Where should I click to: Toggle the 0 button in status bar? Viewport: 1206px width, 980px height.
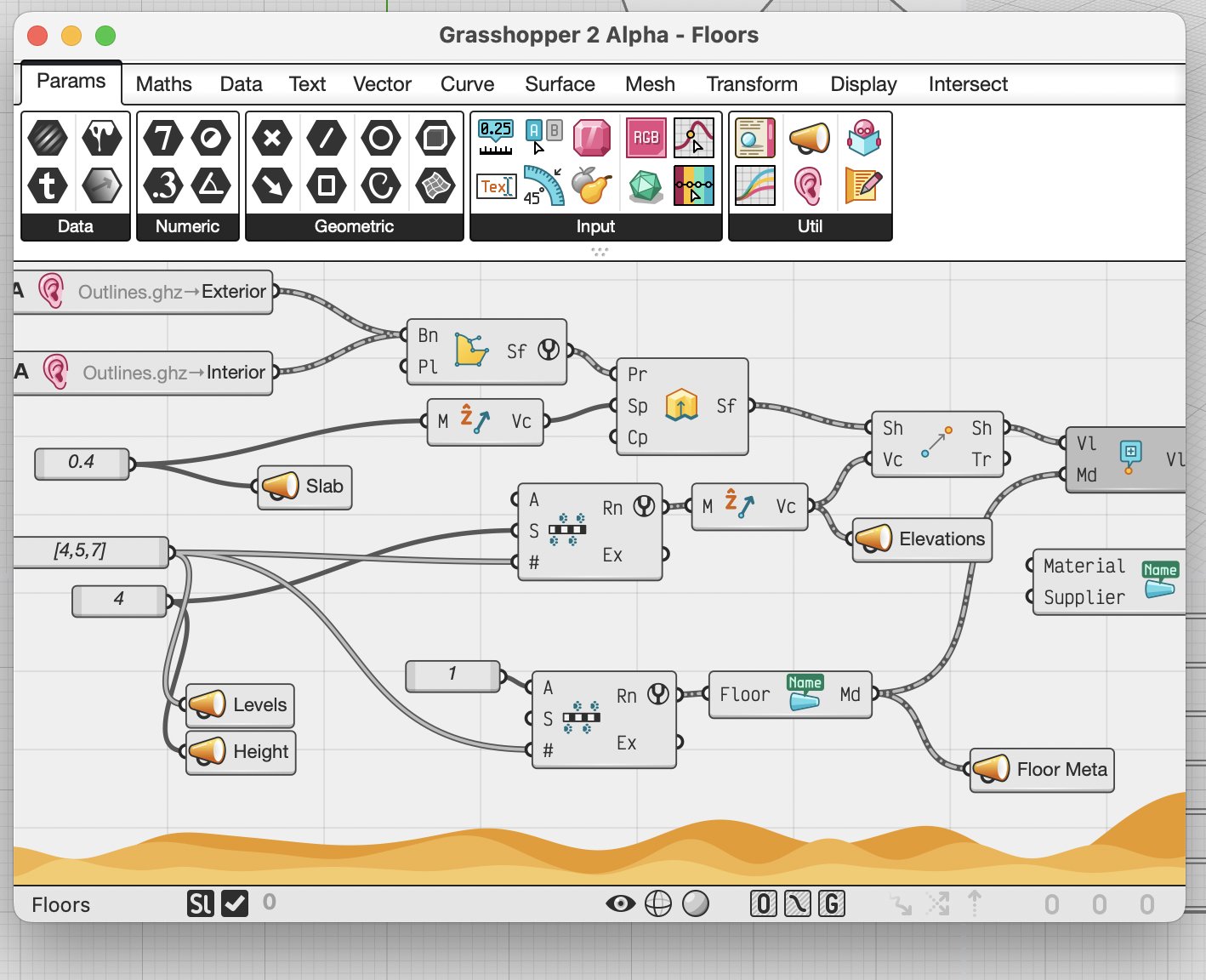pos(763,903)
